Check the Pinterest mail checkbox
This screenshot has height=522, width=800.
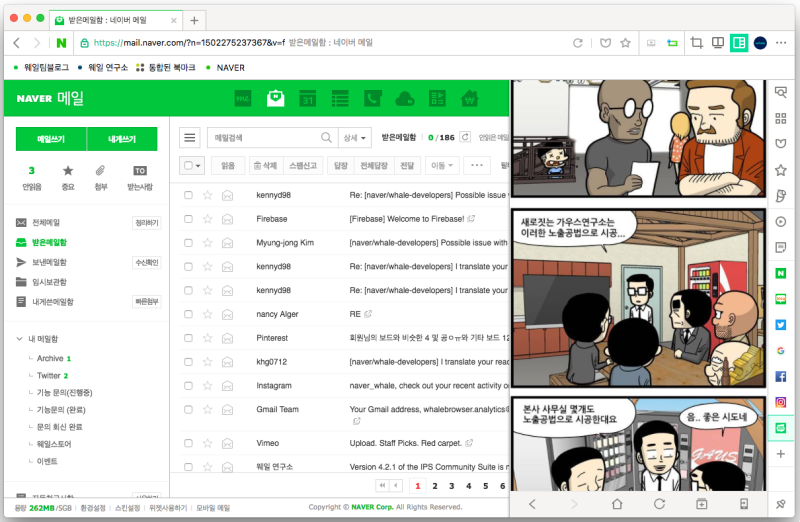click(188, 338)
